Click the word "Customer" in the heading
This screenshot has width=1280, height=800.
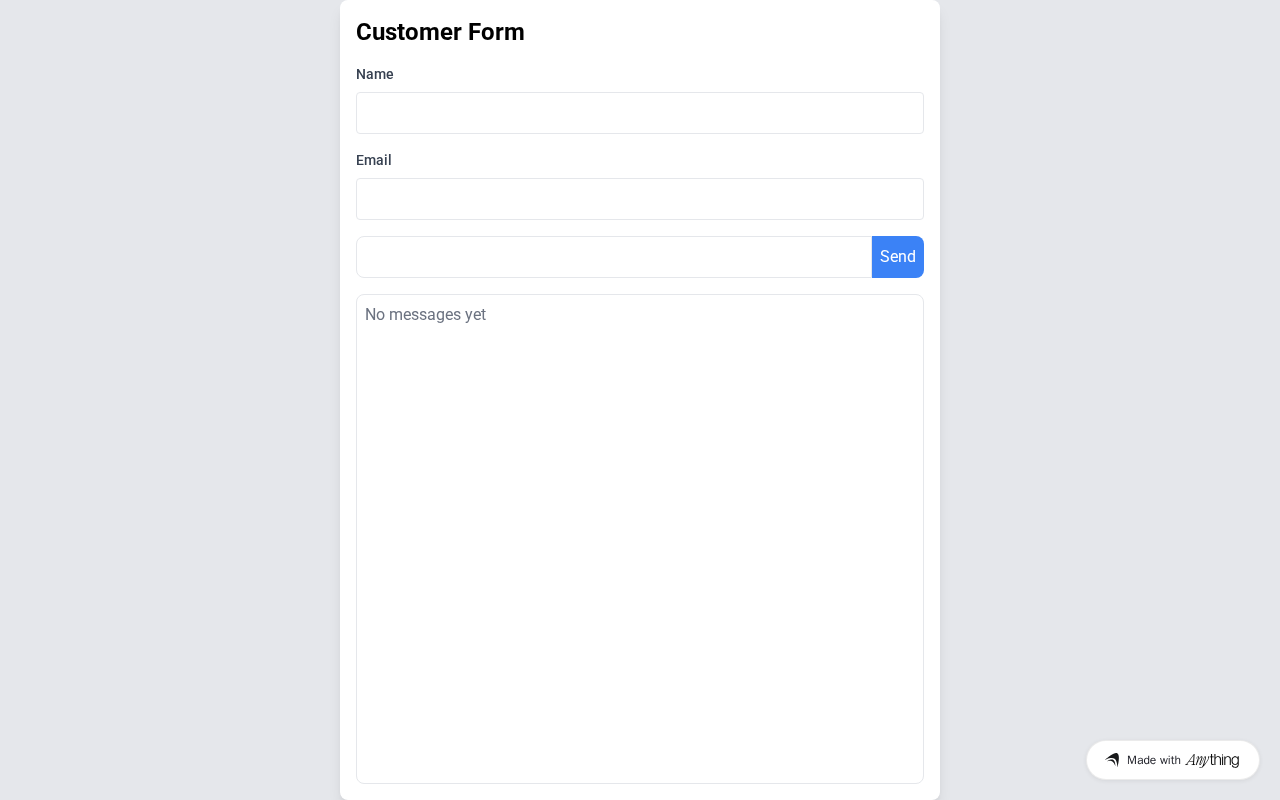[408, 32]
